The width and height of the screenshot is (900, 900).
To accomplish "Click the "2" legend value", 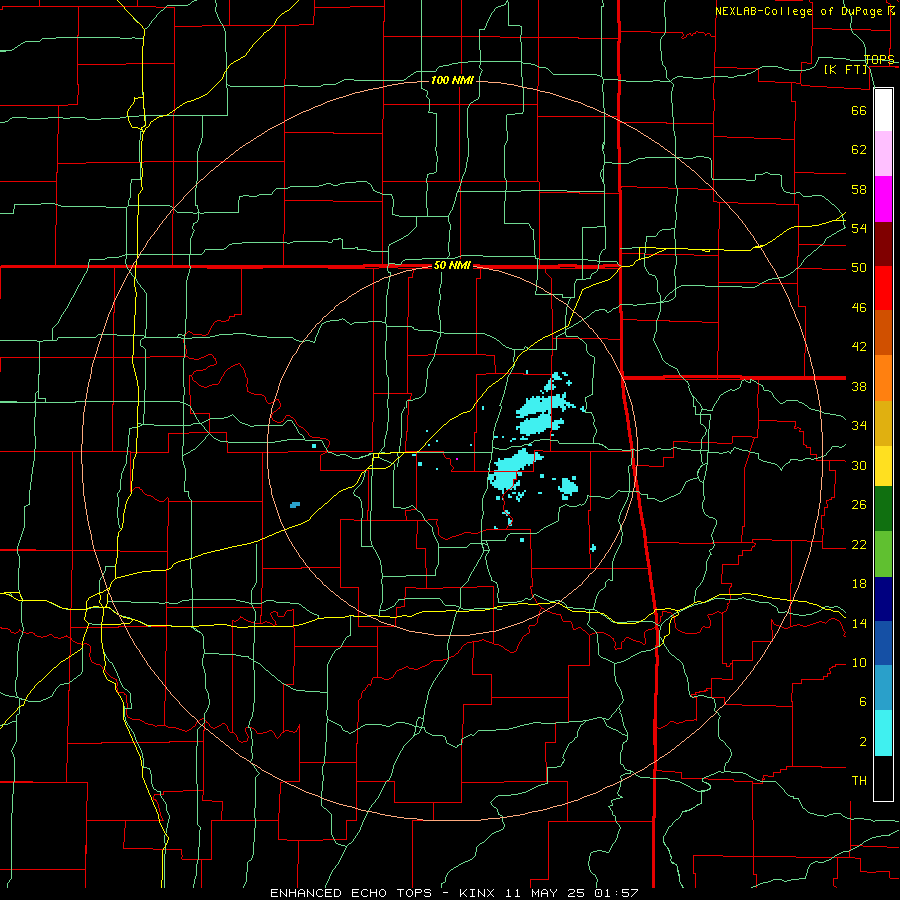I will tap(862, 742).
